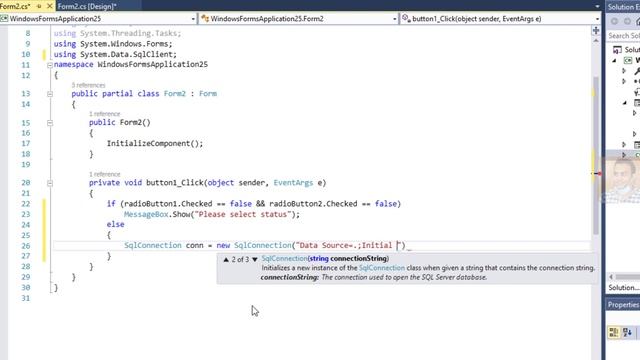Viewport: 640px width, 360px height.
Task: Open the WindowsFormsApplication25.Form2 type dropdown
Action: [298, 19]
